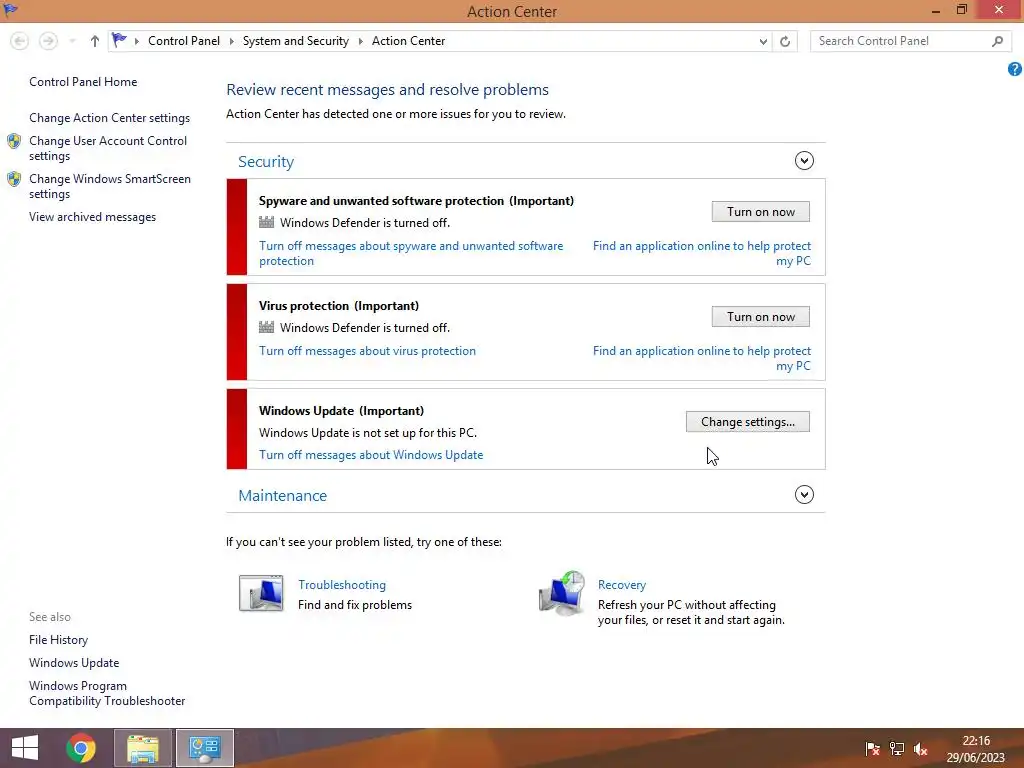Click the Forward navigation arrow
The height and width of the screenshot is (768, 1024).
48,41
